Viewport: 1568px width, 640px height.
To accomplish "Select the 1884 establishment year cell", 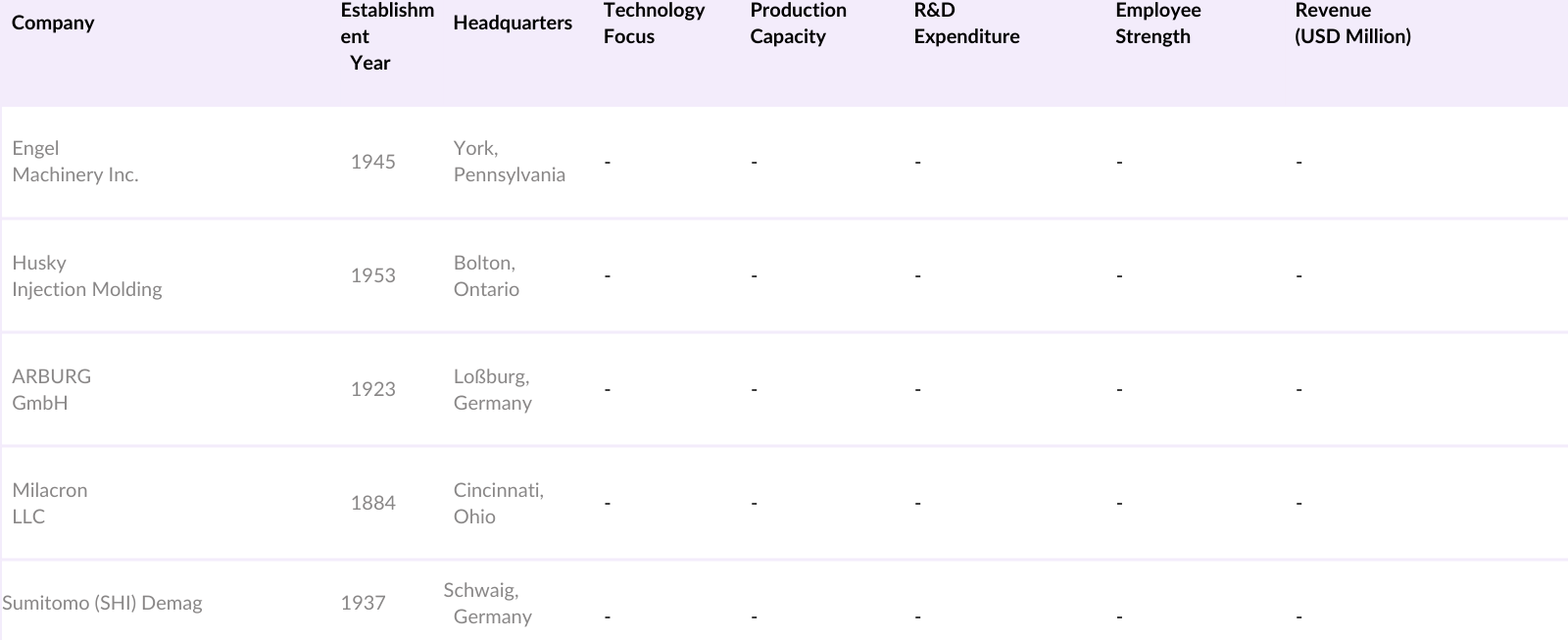I will pos(373,504).
